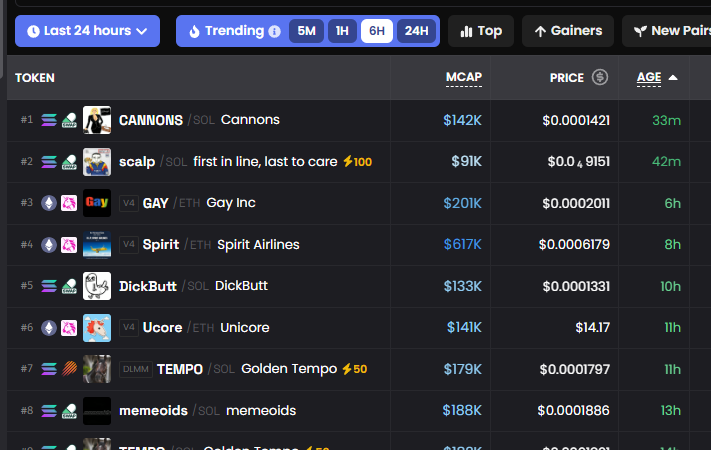Viewport: 711px width, 450px height.
Task: Click the scalp token avatar
Action: 97,161
